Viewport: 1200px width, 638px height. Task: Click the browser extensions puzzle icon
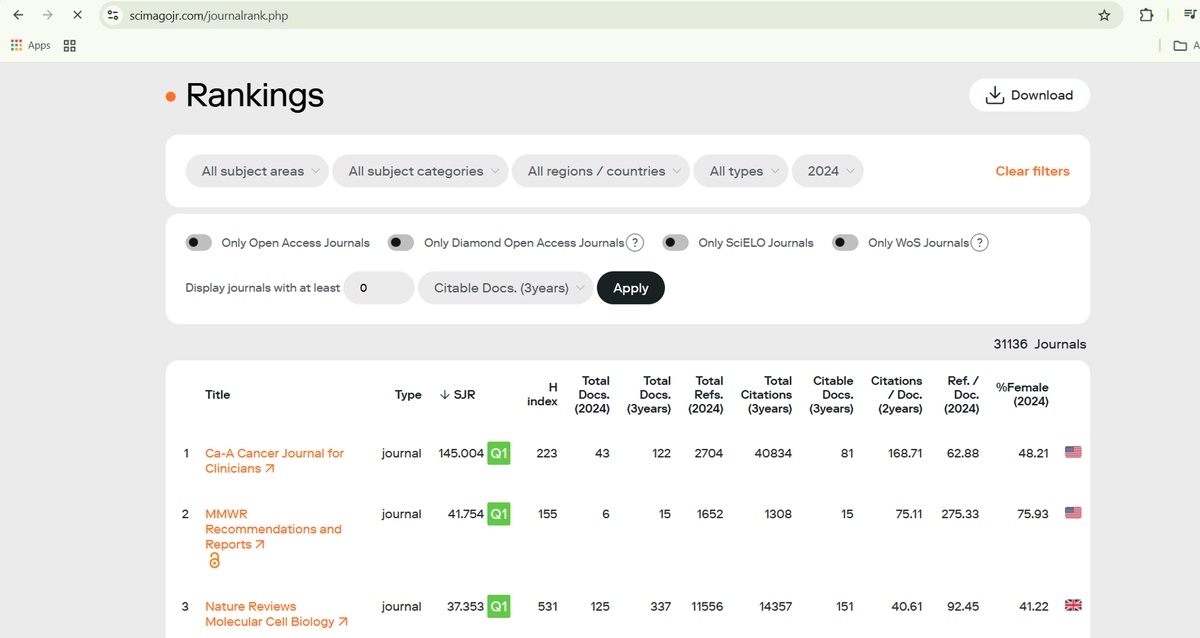[1146, 15]
